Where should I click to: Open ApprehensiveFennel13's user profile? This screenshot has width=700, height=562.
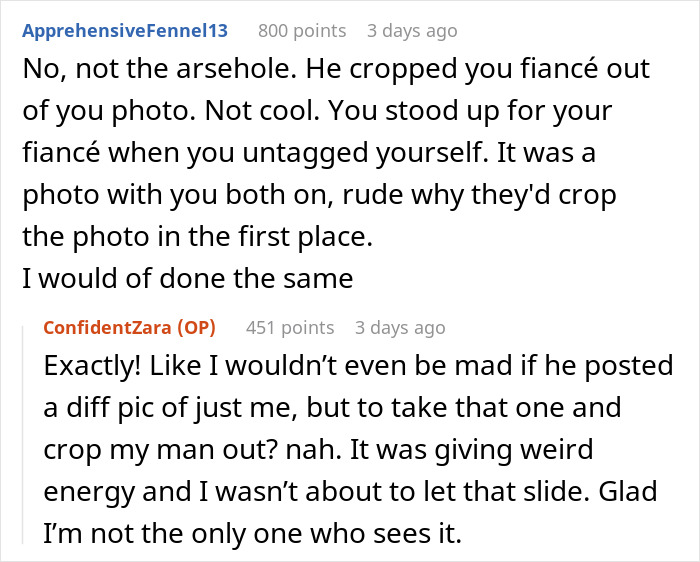pos(125,30)
